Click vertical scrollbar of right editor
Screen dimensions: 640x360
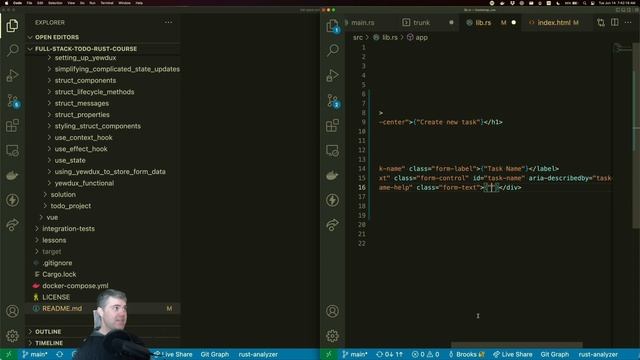636,135
